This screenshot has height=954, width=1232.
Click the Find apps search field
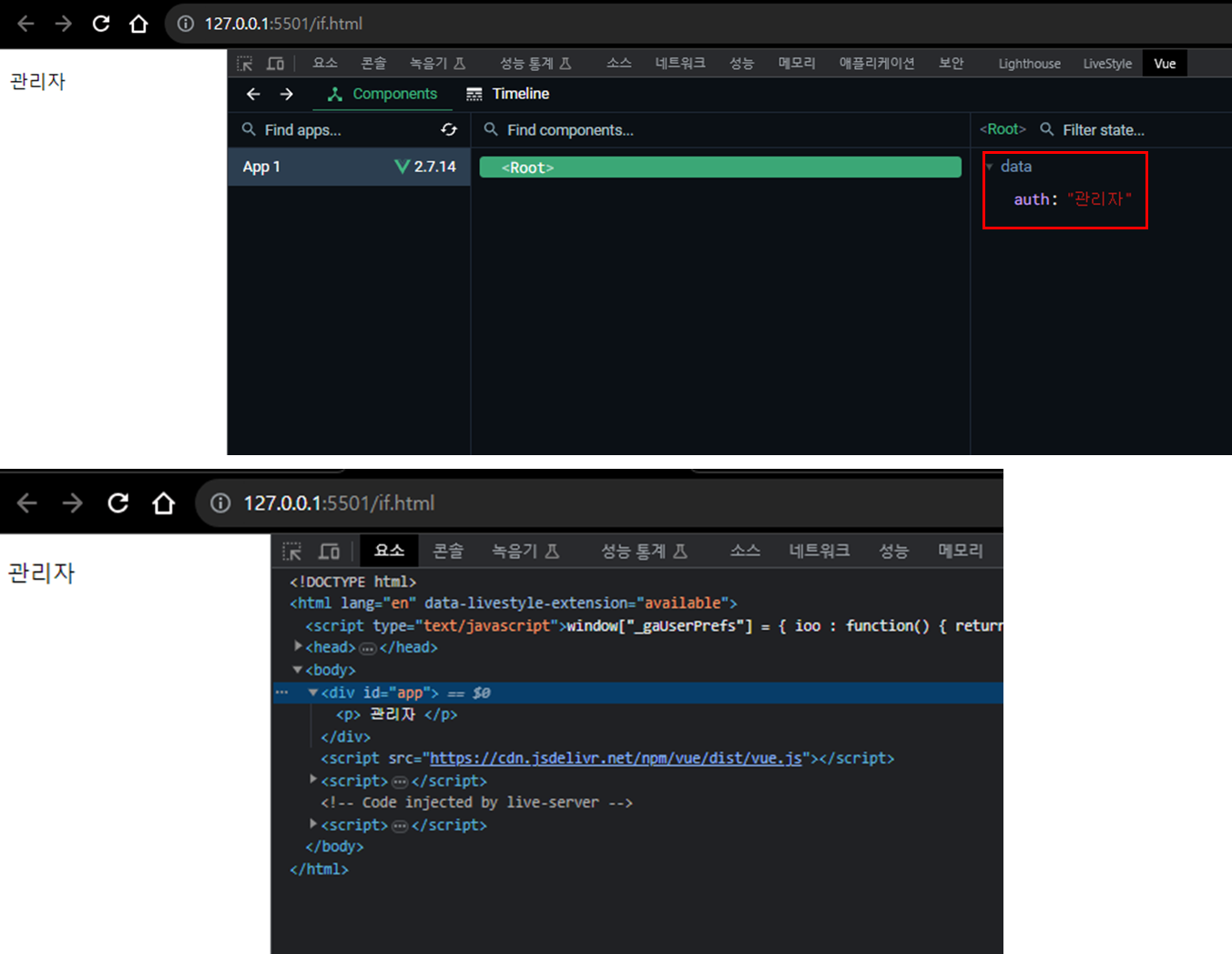tap(337, 130)
